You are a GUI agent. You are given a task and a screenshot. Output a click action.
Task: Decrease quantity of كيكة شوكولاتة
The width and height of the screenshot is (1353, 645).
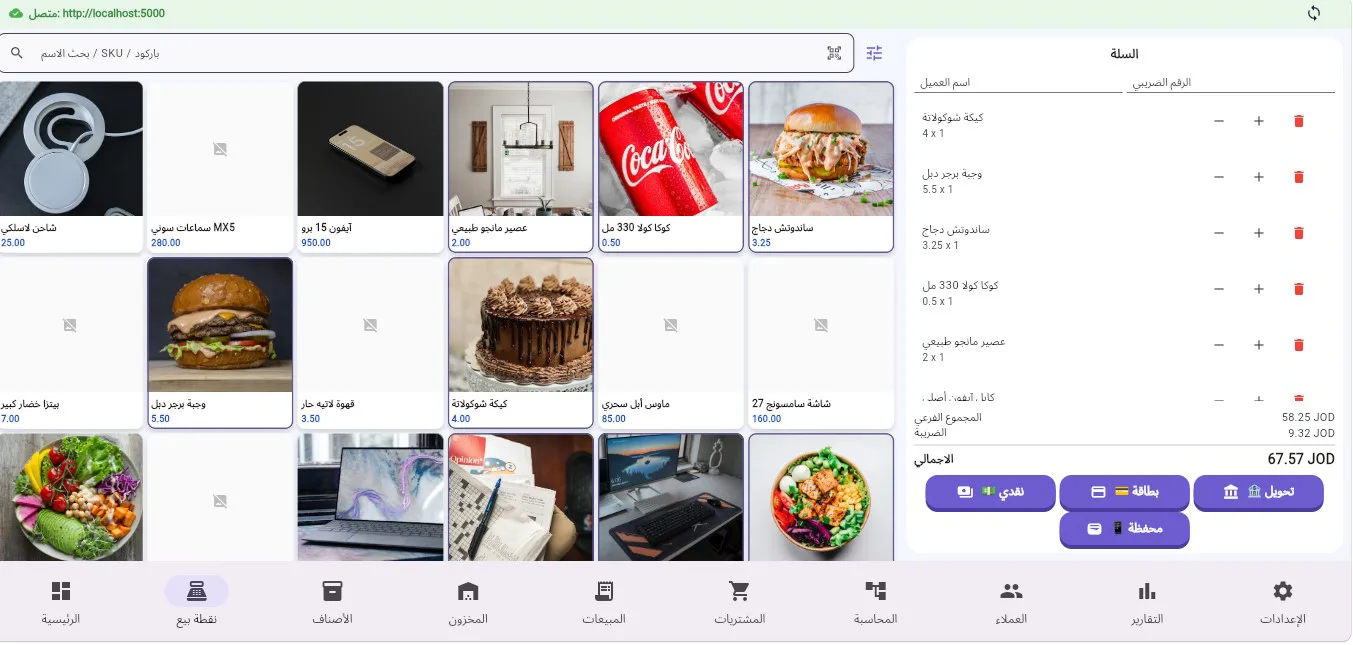tap(1219, 121)
